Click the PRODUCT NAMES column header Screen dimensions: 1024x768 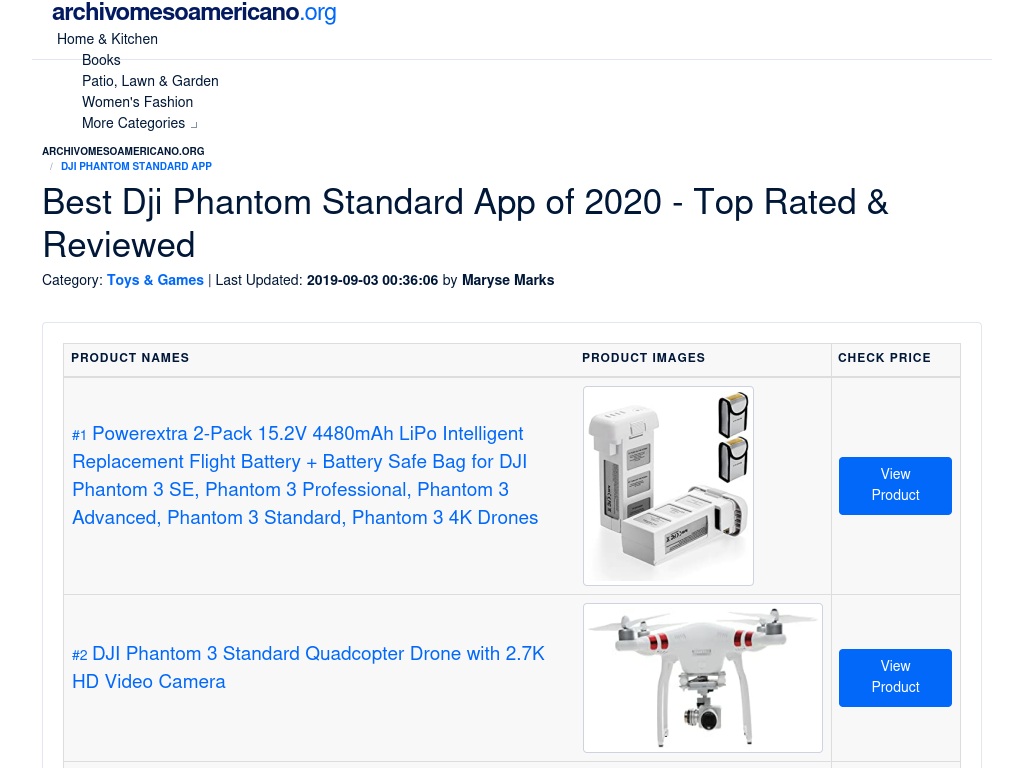click(130, 358)
